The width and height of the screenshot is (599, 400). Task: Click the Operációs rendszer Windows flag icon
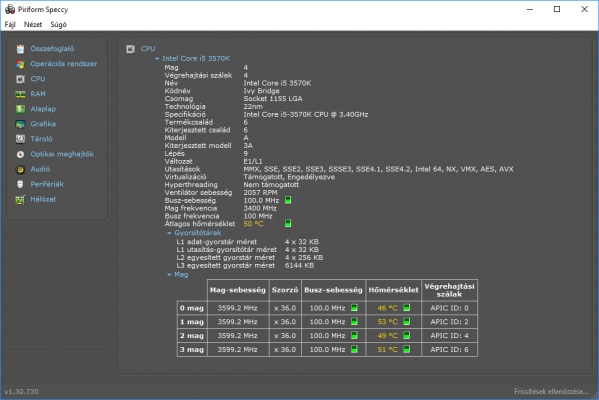click(20, 64)
